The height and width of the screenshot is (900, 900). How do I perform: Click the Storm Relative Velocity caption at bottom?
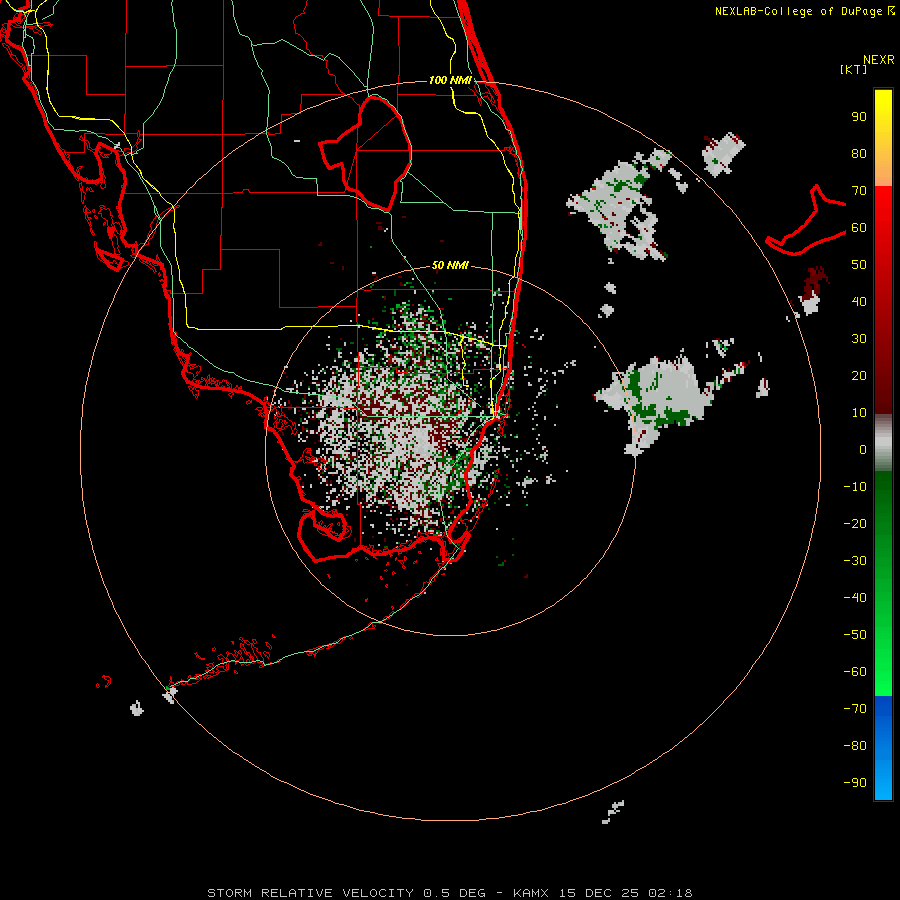click(449, 893)
